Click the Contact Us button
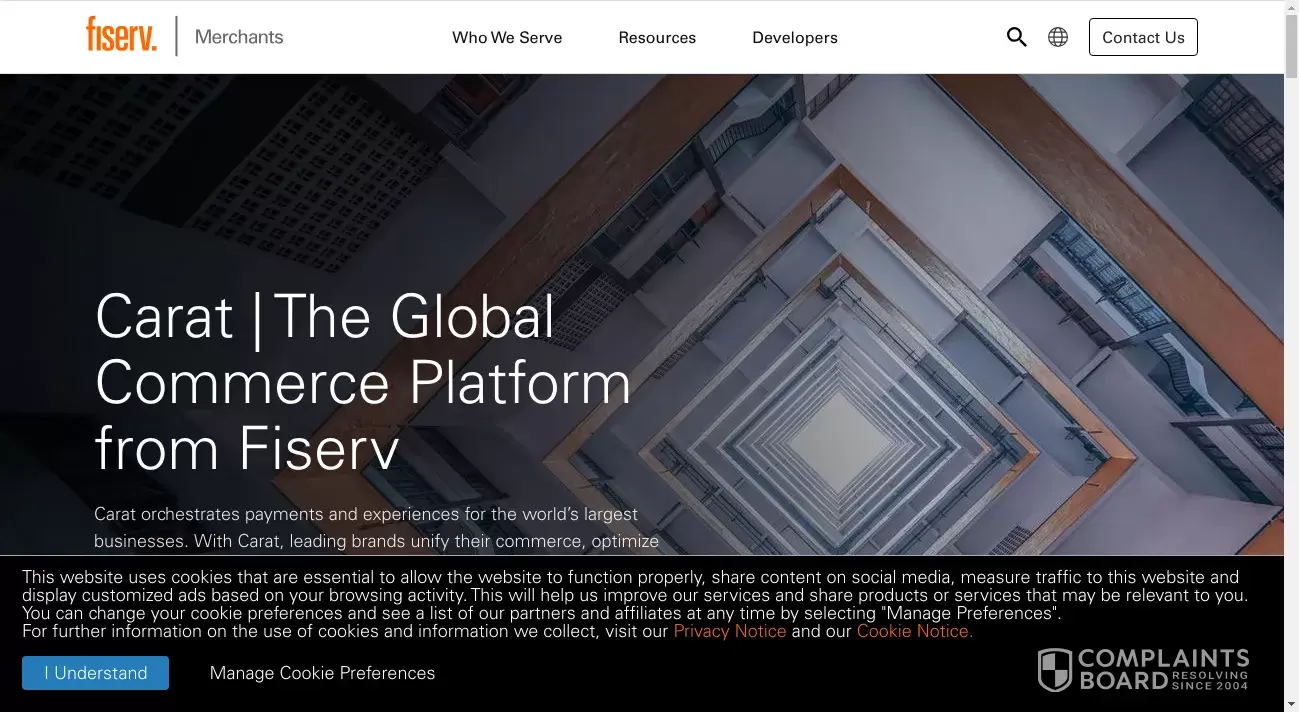Screen dimensions: 1299x712 (x=1143, y=37)
